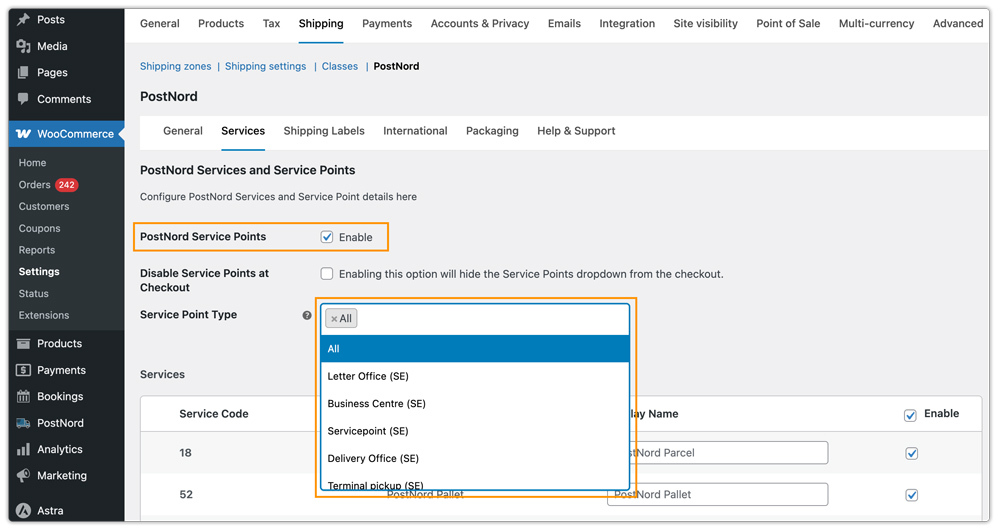Open Customers submenu item

click(44, 207)
